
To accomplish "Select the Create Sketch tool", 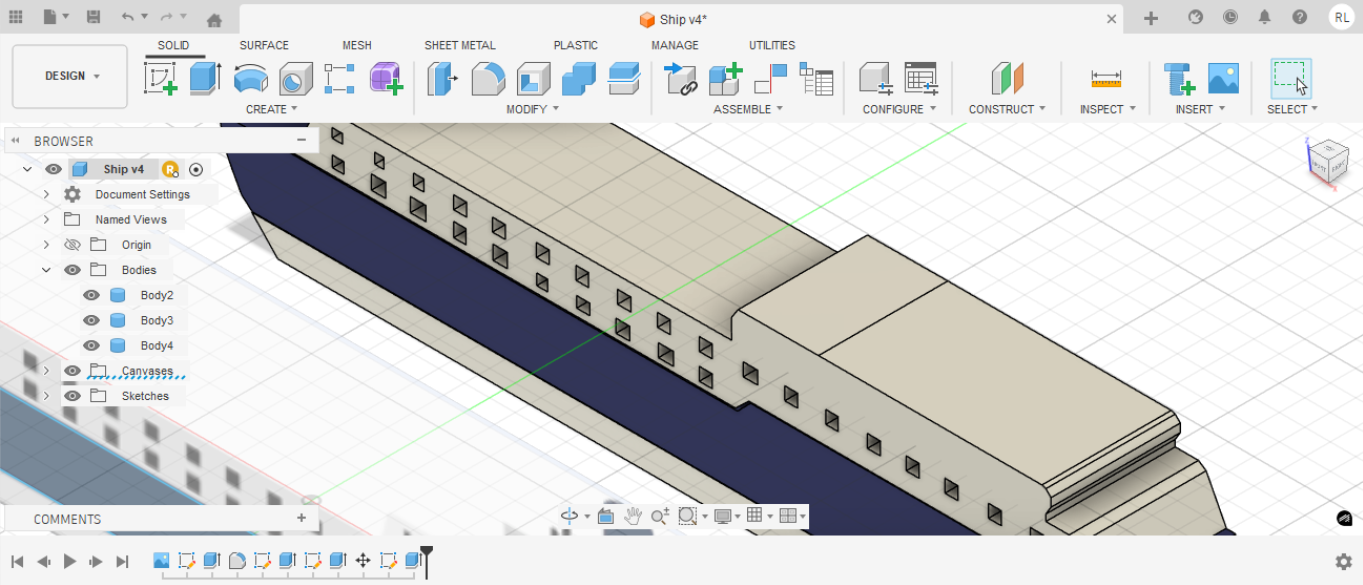I will point(161,78).
